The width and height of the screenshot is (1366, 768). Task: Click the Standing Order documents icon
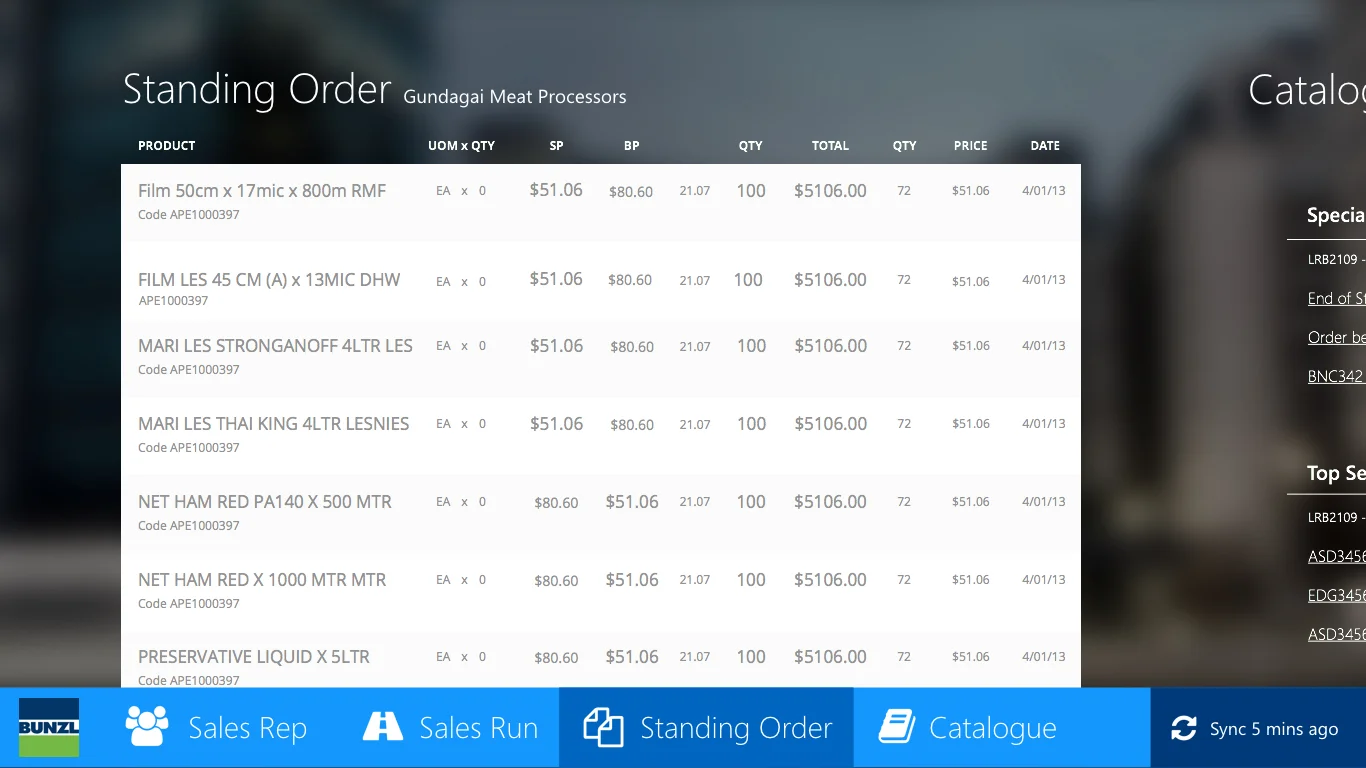coord(603,727)
